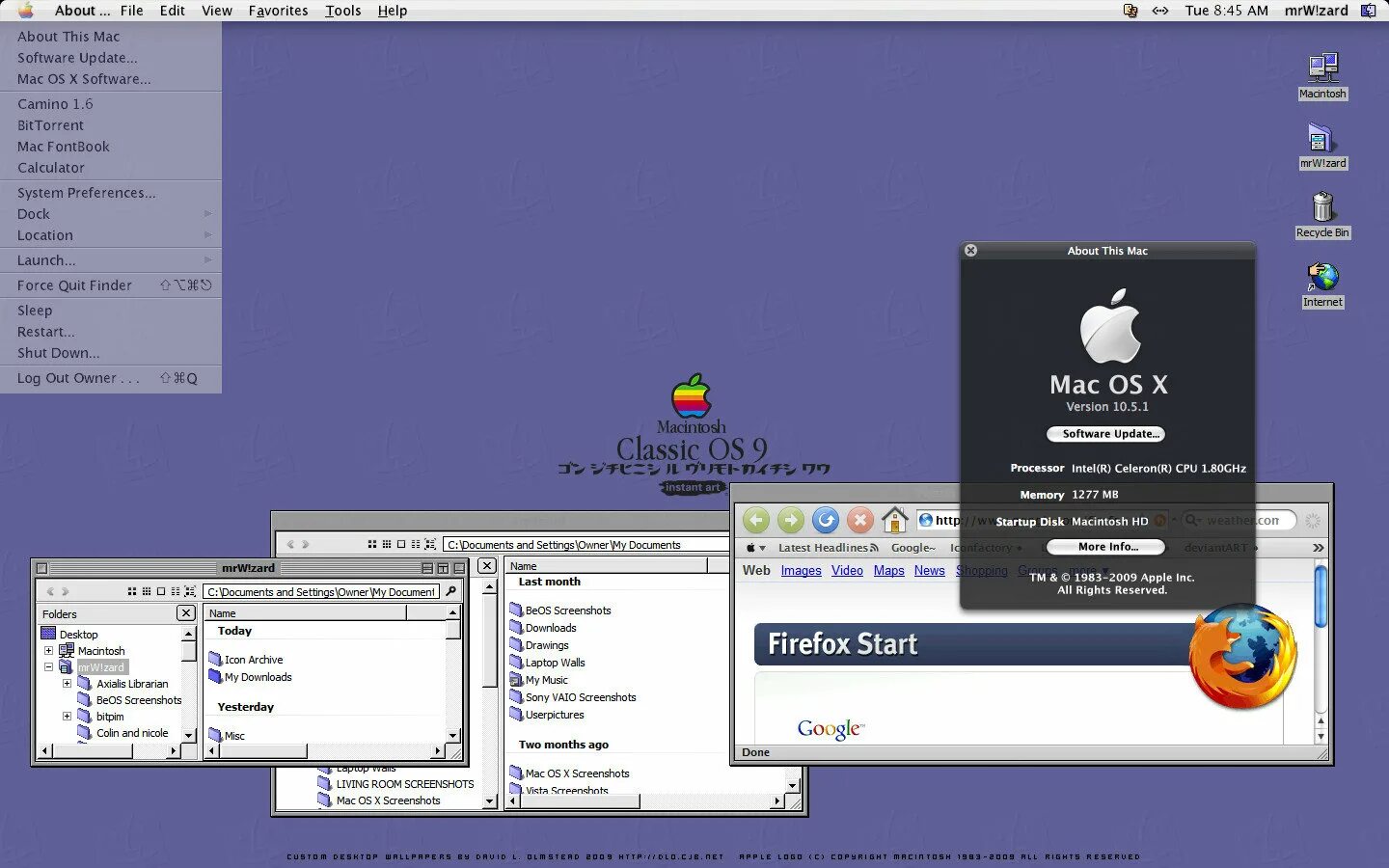Close the Folders pane in mrW!zard window

coord(186,613)
